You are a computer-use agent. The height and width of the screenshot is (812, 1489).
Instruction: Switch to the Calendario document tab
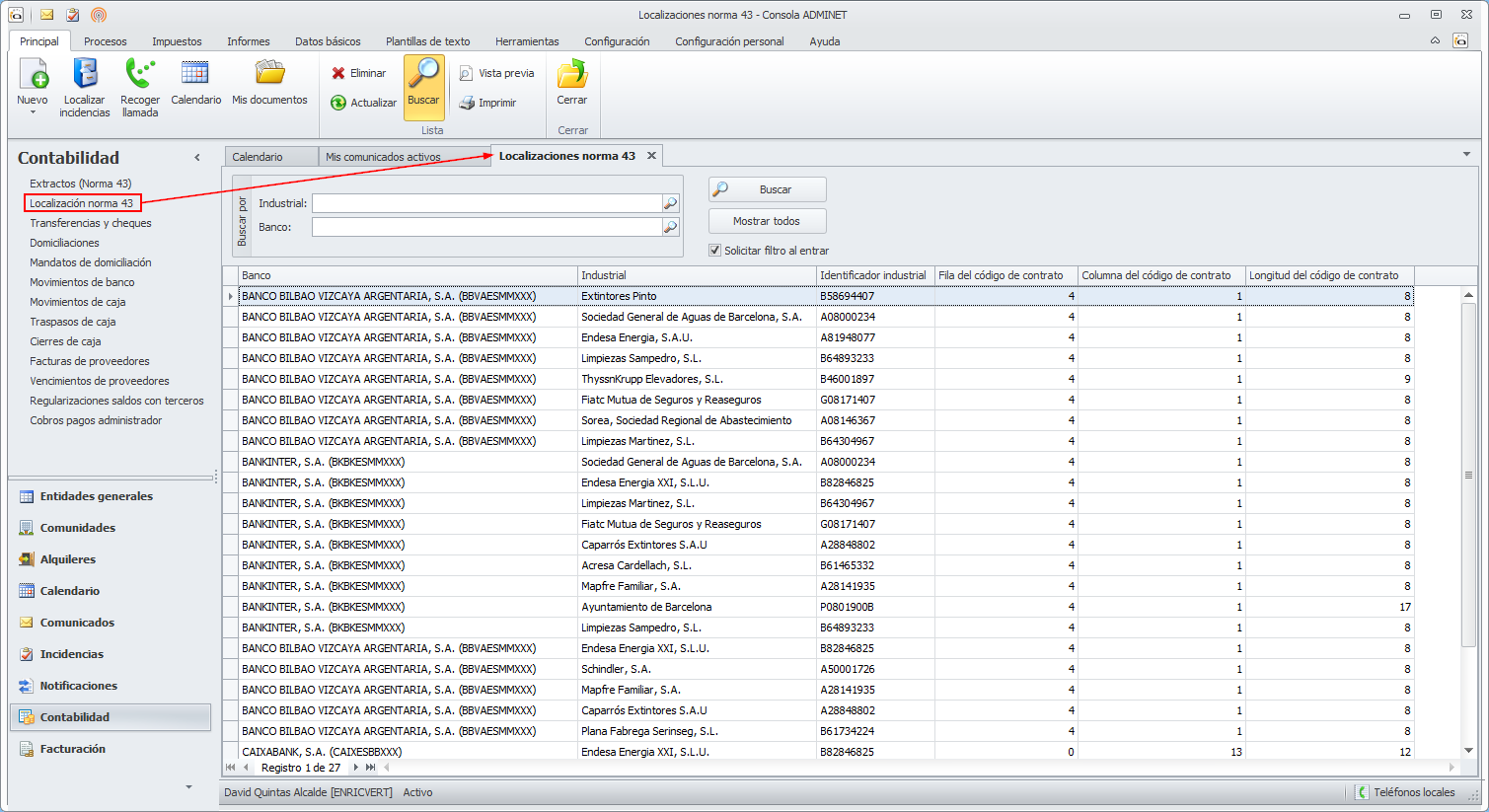click(258, 157)
